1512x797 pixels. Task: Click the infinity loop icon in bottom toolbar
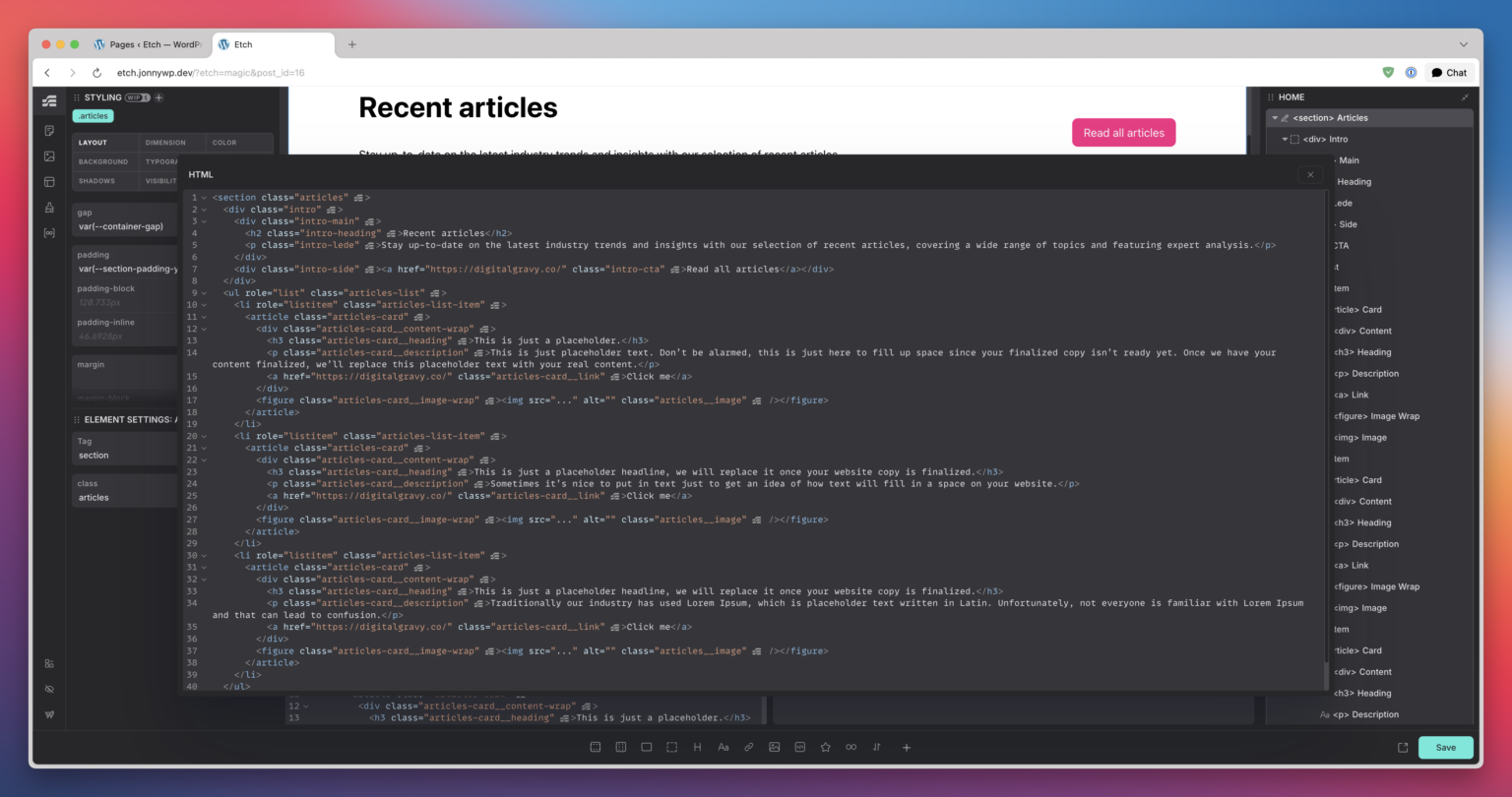tap(851, 747)
